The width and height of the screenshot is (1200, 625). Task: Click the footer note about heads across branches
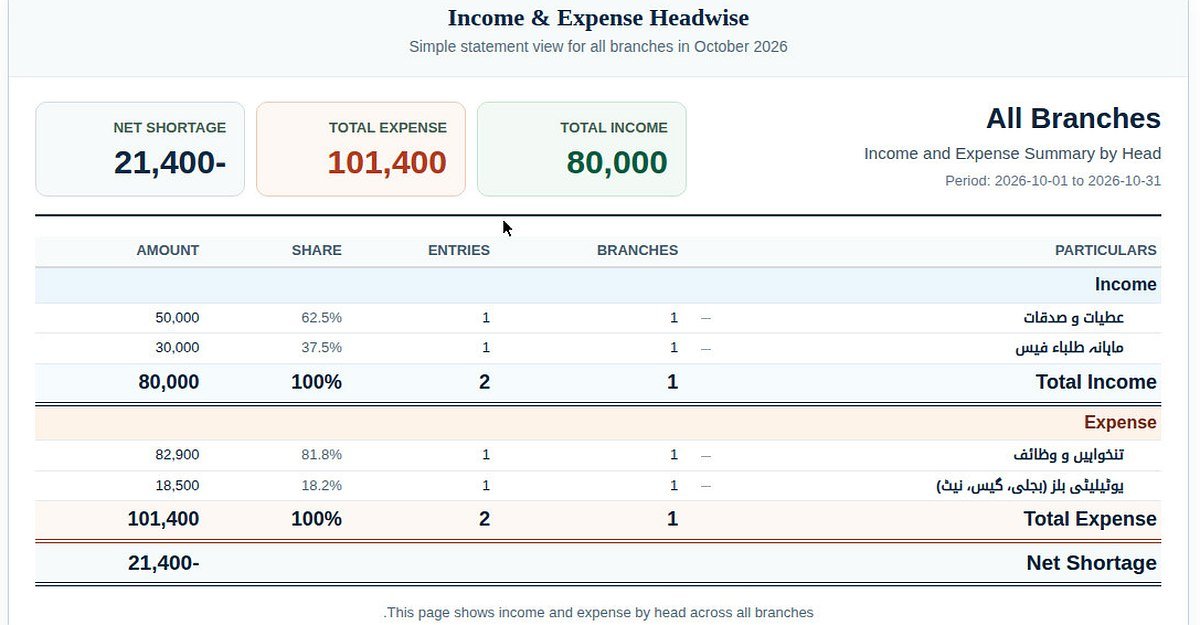(x=598, y=612)
